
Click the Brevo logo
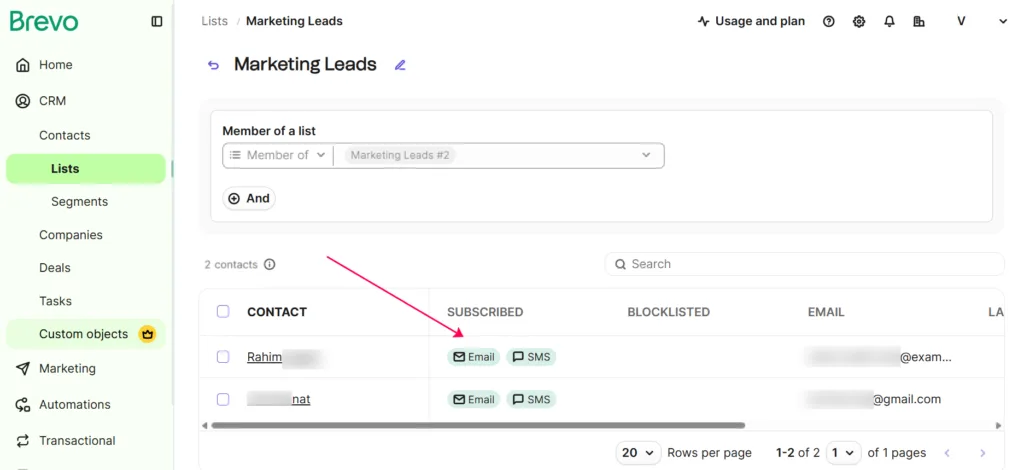tap(44, 21)
